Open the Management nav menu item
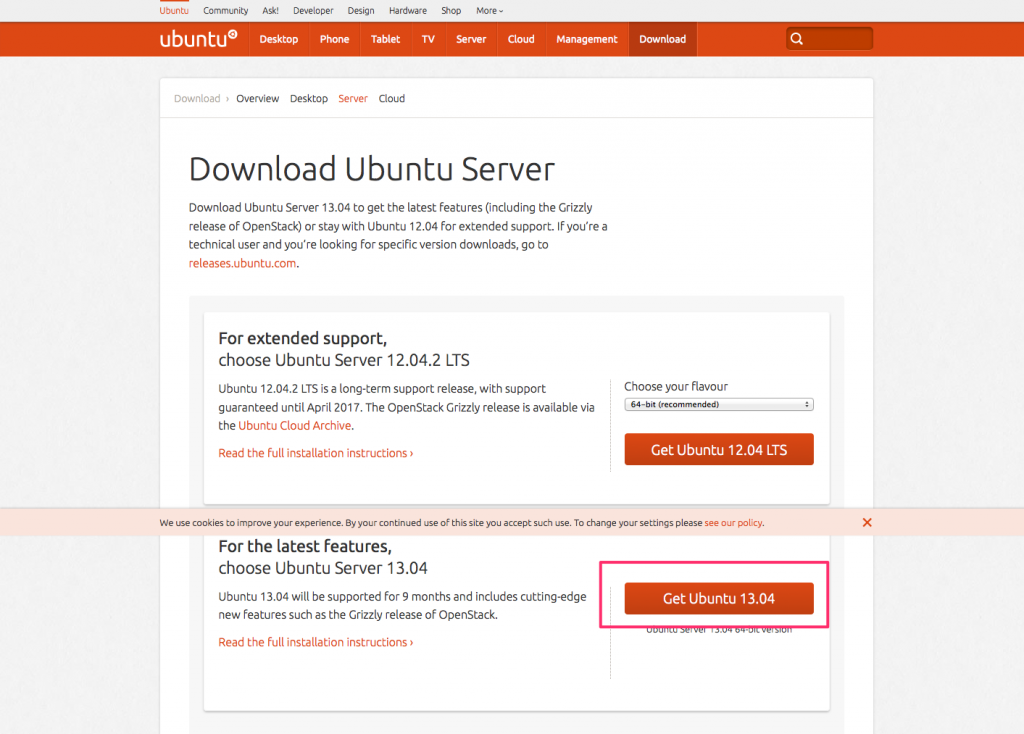This screenshot has height=734, width=1024. (x=586, y=39)
